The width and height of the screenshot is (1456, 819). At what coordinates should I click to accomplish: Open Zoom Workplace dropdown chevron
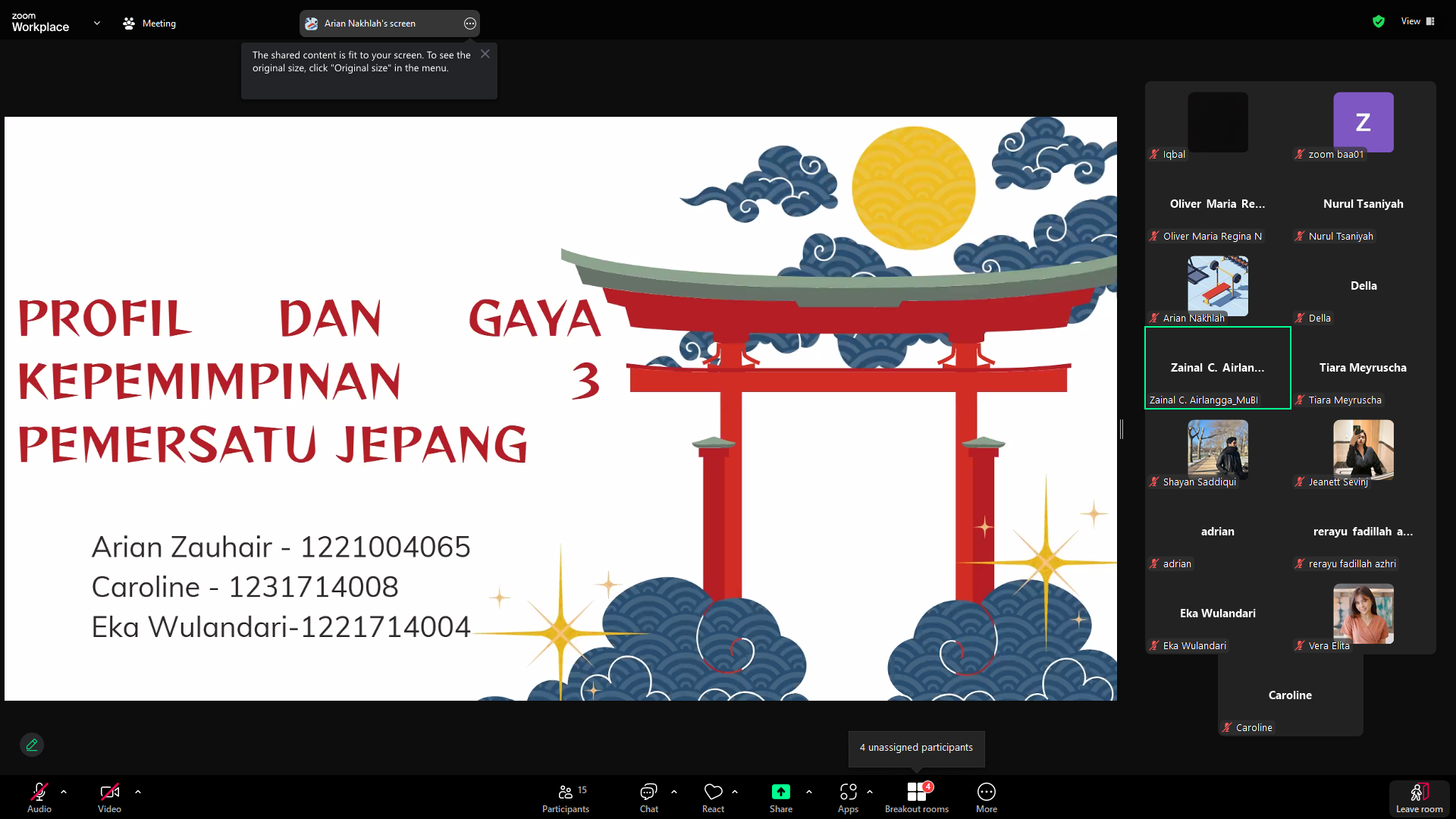click(x=97, y=23)
